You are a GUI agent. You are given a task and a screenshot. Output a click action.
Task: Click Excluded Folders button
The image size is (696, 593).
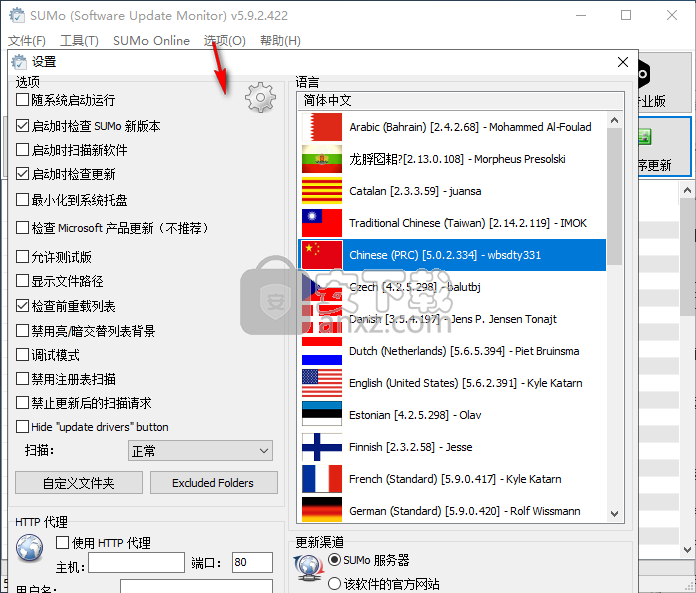(x=214, y=482)
